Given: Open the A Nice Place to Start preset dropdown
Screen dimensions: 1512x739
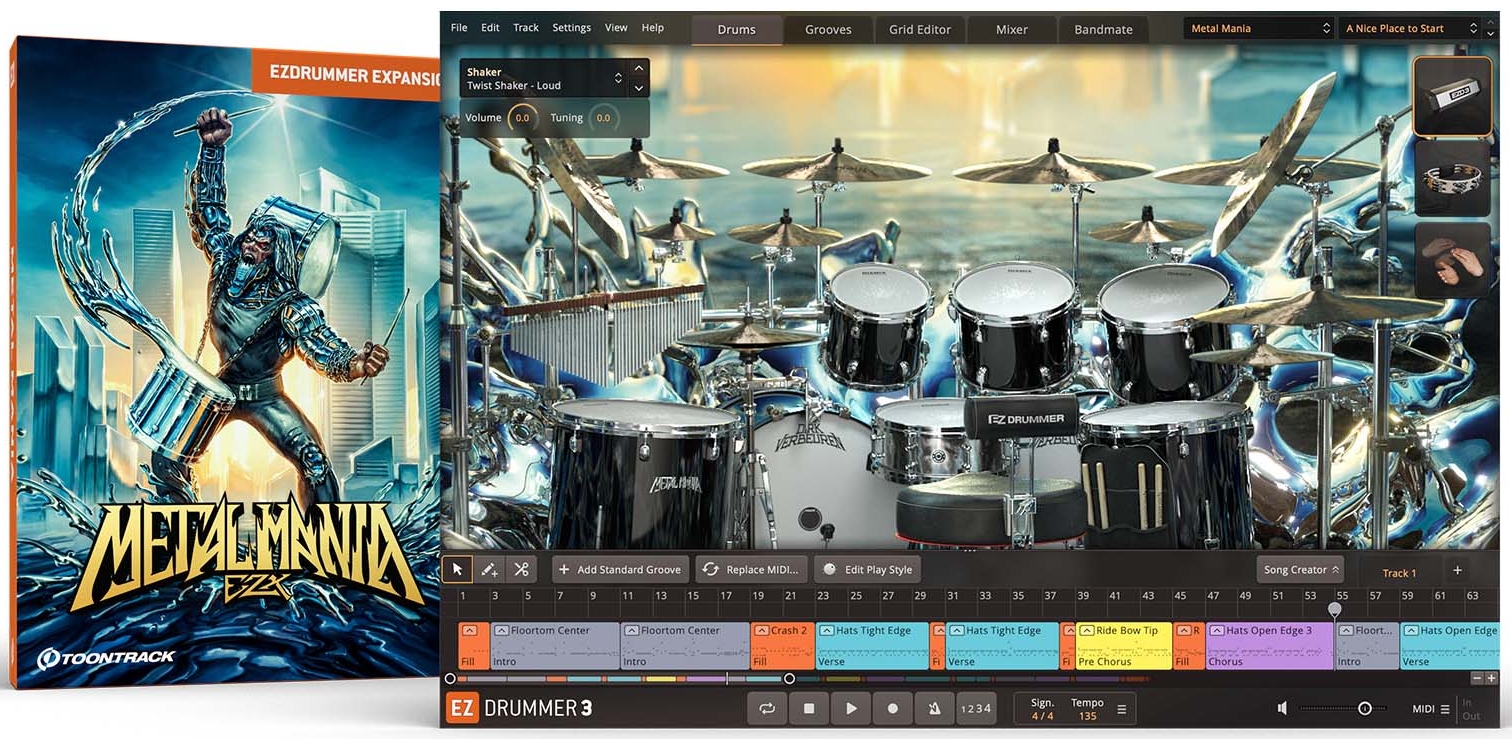Looking at the screenshot, I should pos(1409,28).
